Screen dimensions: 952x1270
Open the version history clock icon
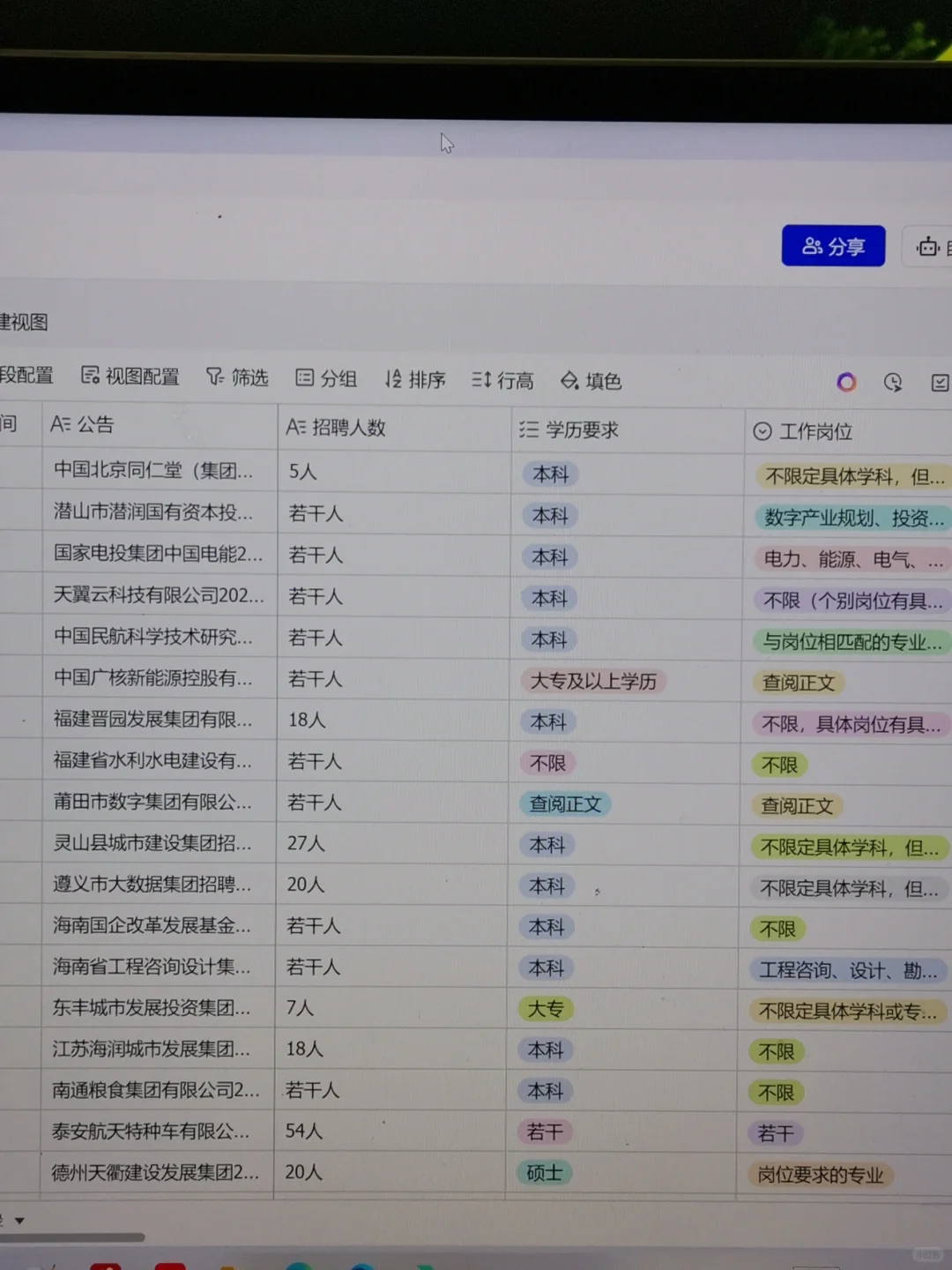coord(892,382)
